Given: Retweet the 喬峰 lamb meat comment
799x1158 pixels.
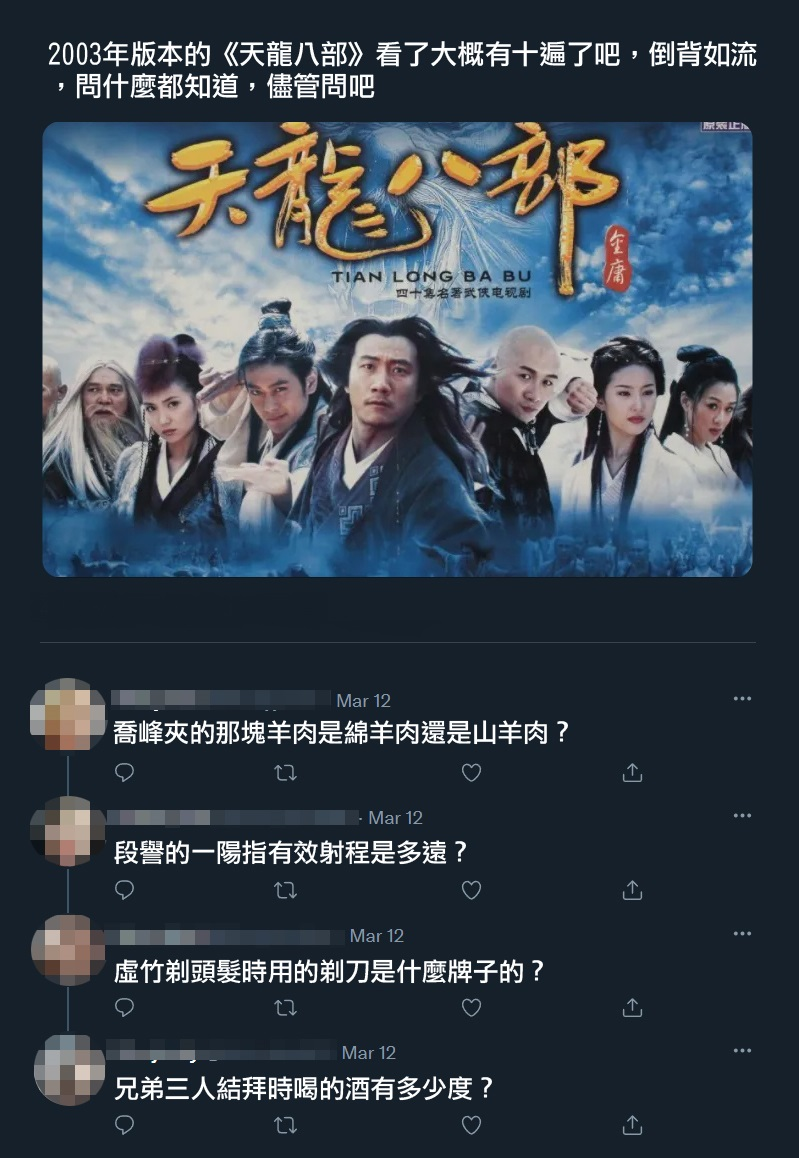Looking at the screenshot, I should (285, 772).
